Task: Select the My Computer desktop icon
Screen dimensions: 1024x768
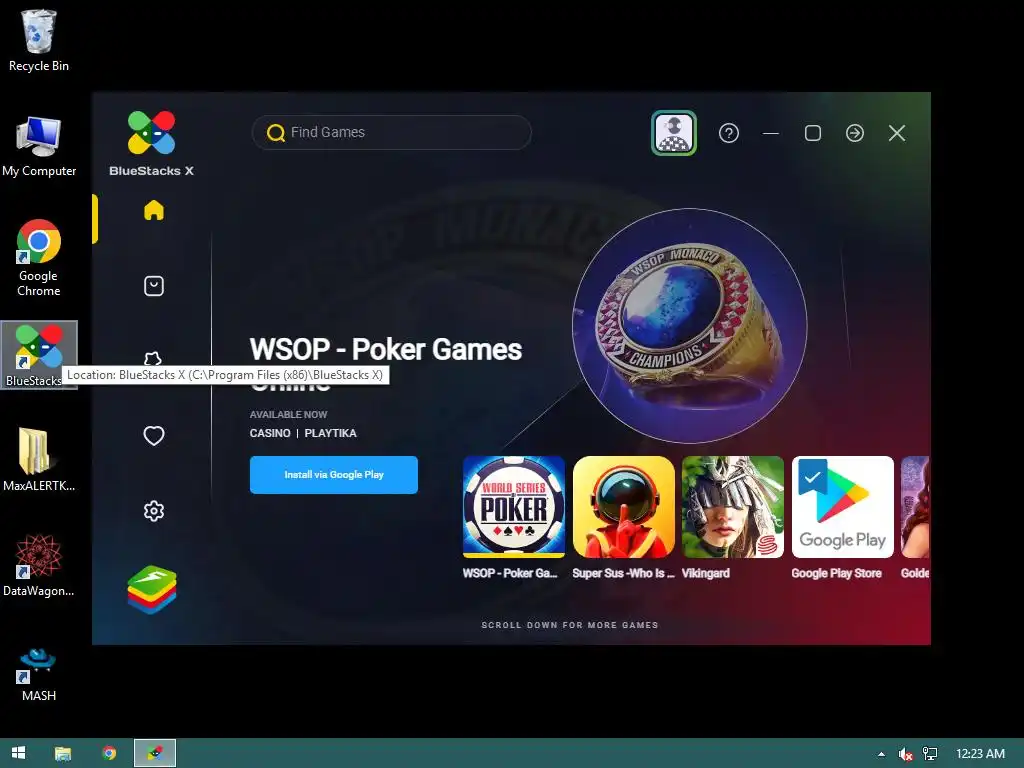Action: pyautogui.click(x=39, y=146)
